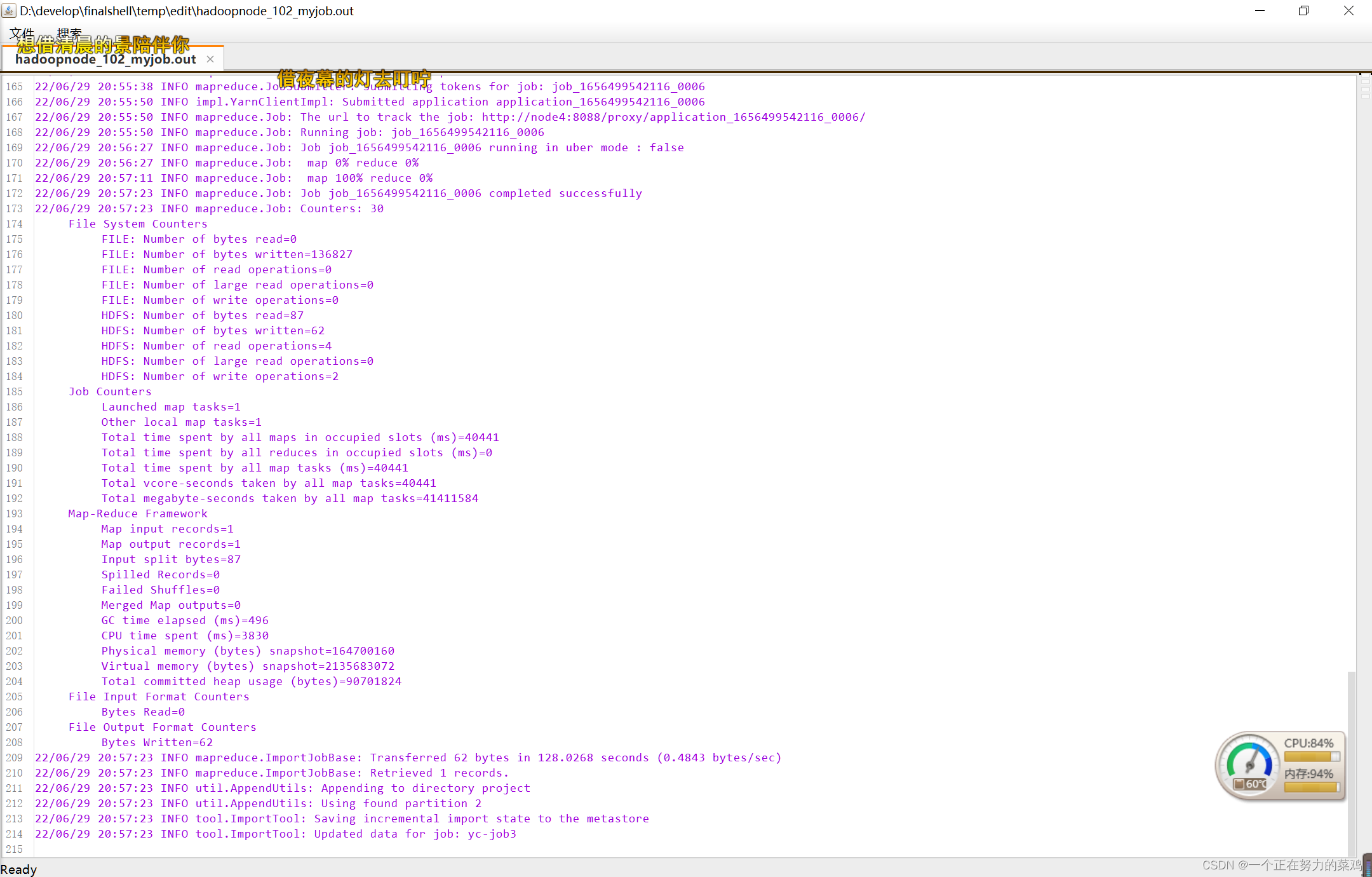This screenshot has height=877, width=1372.
Task: Click 'Saving incremental import state' line
Action: [342, 819]
